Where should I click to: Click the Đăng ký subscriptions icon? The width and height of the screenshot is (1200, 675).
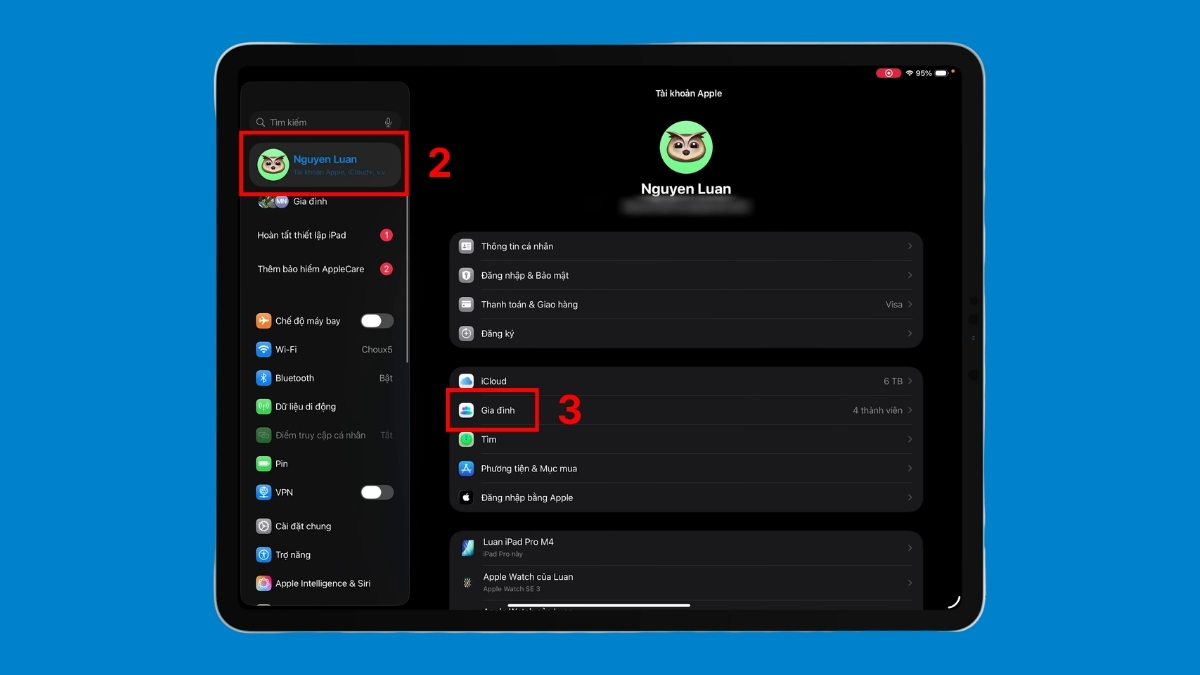pyautogui.click(x=466, y=333)
